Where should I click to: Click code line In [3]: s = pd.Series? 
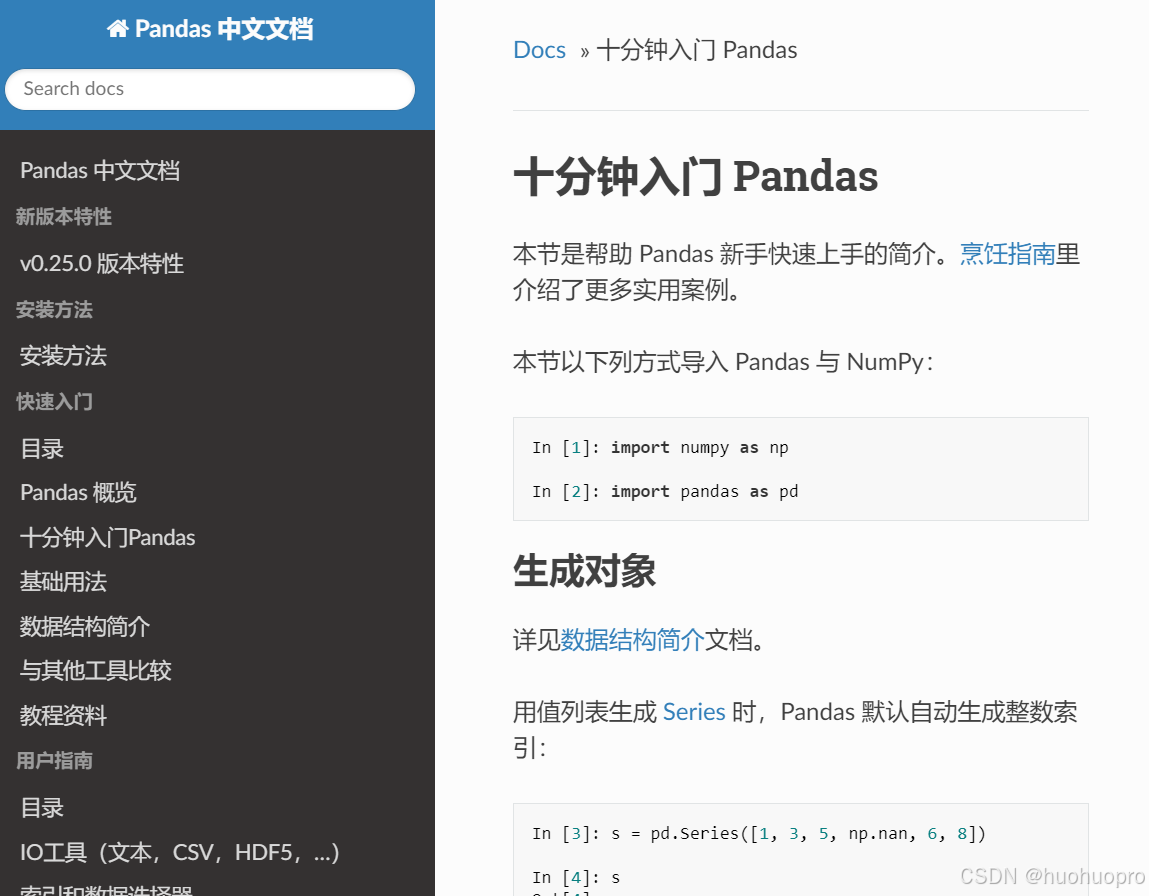point(759,834)
